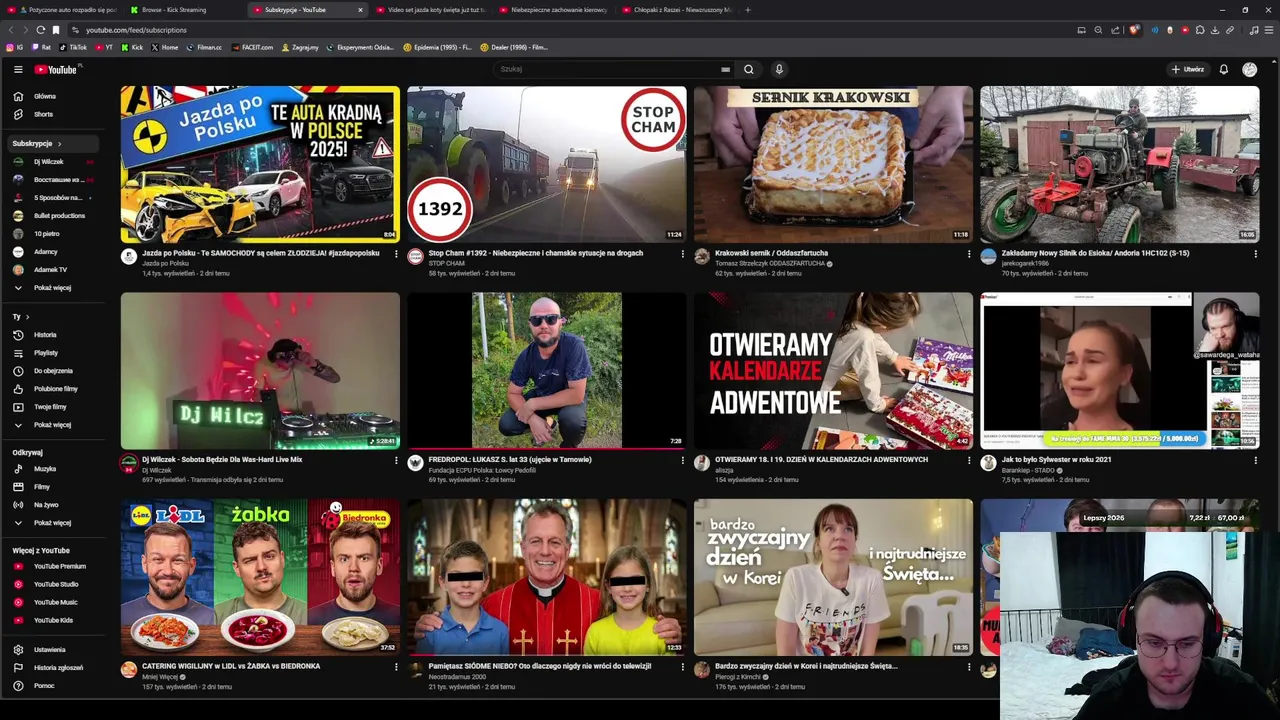Viewport: 1280px width, 720px height.
Task: Open on-screen keyboard in search box
Action: click(x=725, y=69)
